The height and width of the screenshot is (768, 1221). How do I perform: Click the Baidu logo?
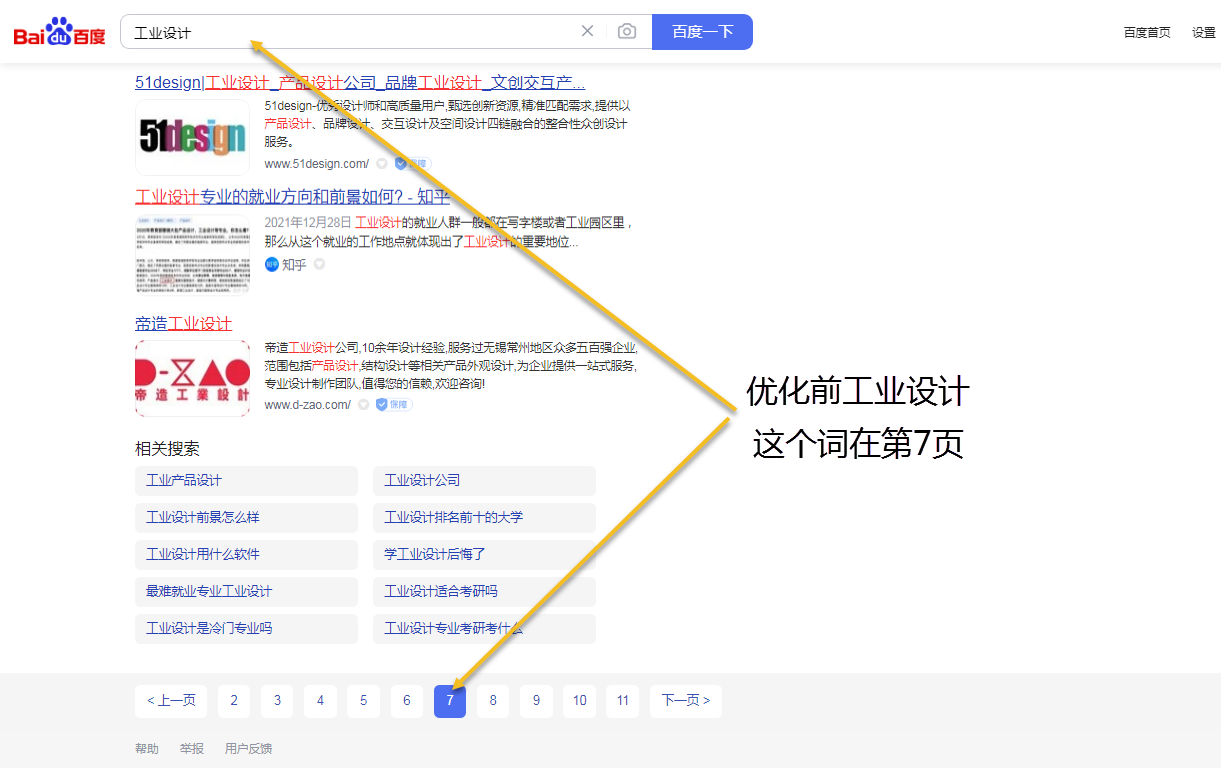point(59,32)
